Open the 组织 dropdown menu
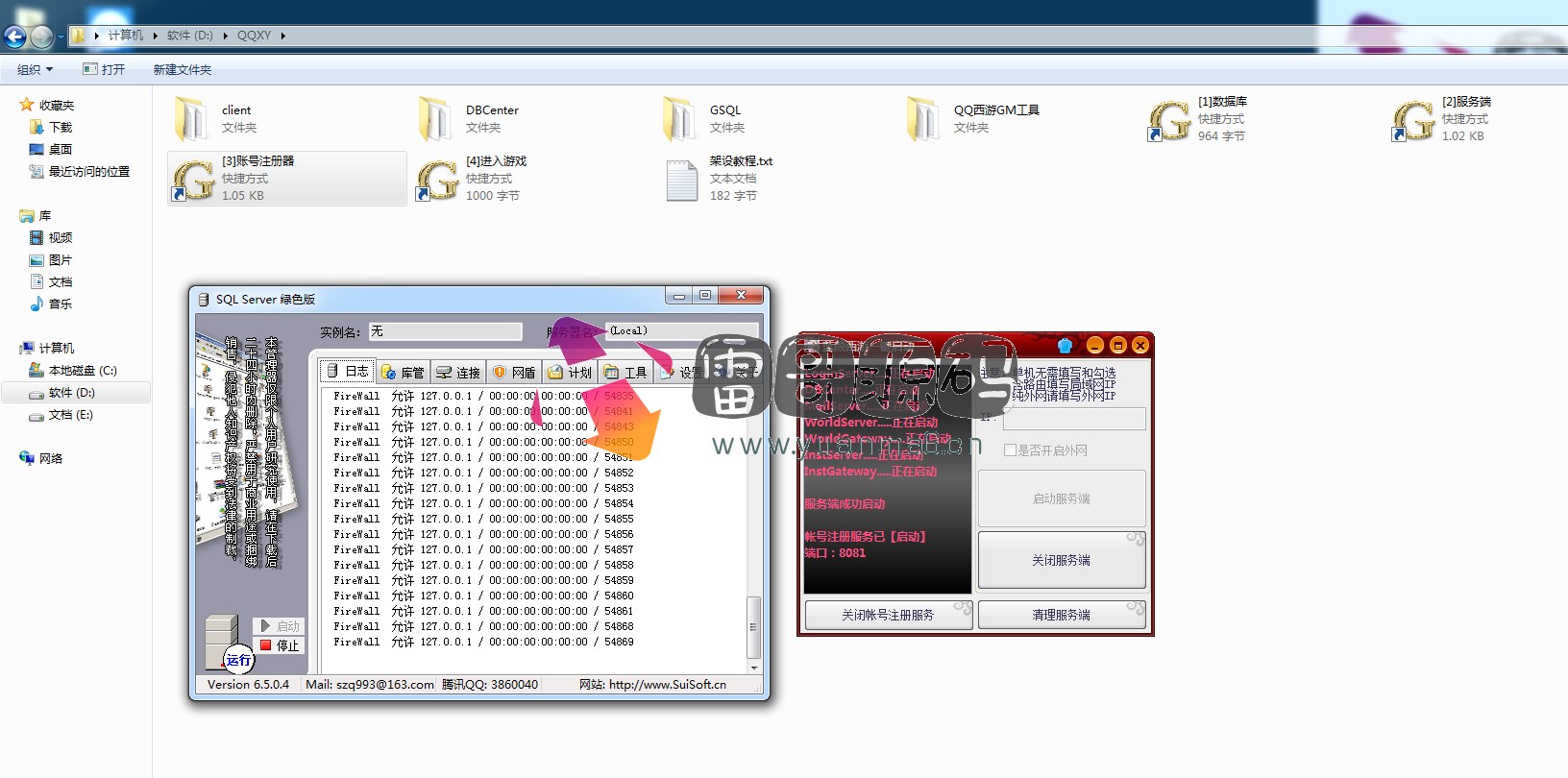This screenshot has width=1568, height=778. [x=35, y=69]
